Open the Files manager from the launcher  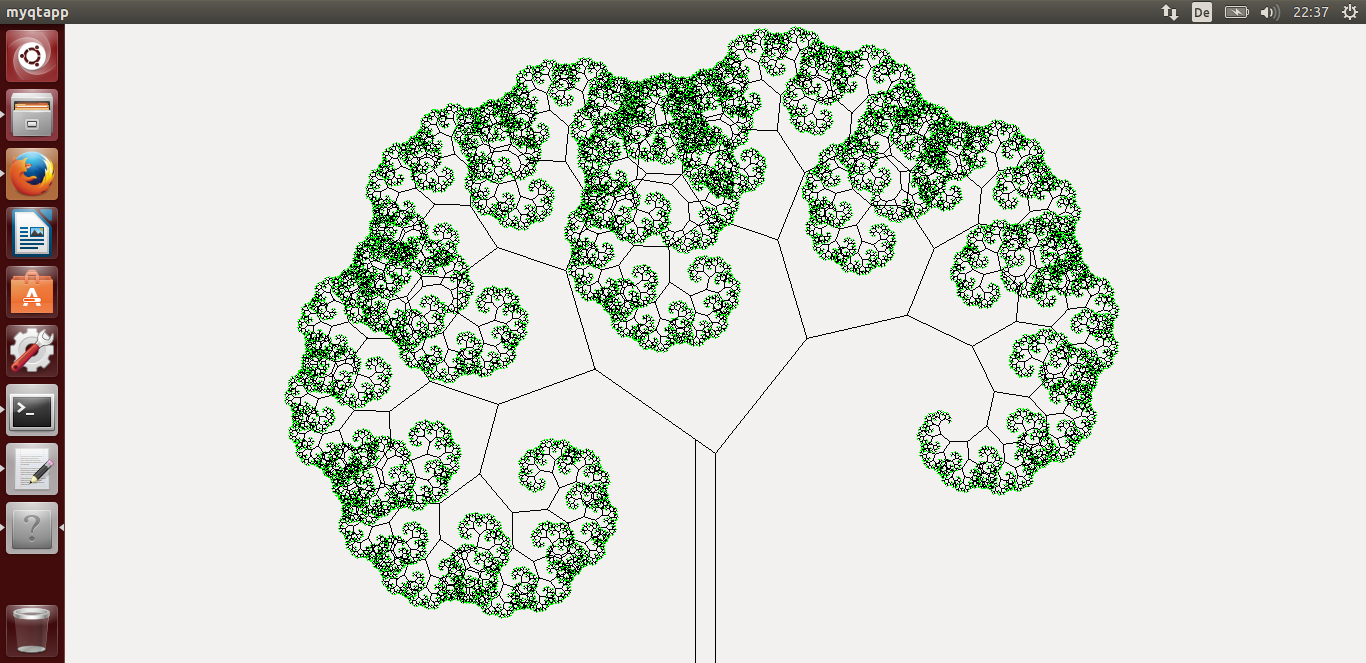(32, 115)
